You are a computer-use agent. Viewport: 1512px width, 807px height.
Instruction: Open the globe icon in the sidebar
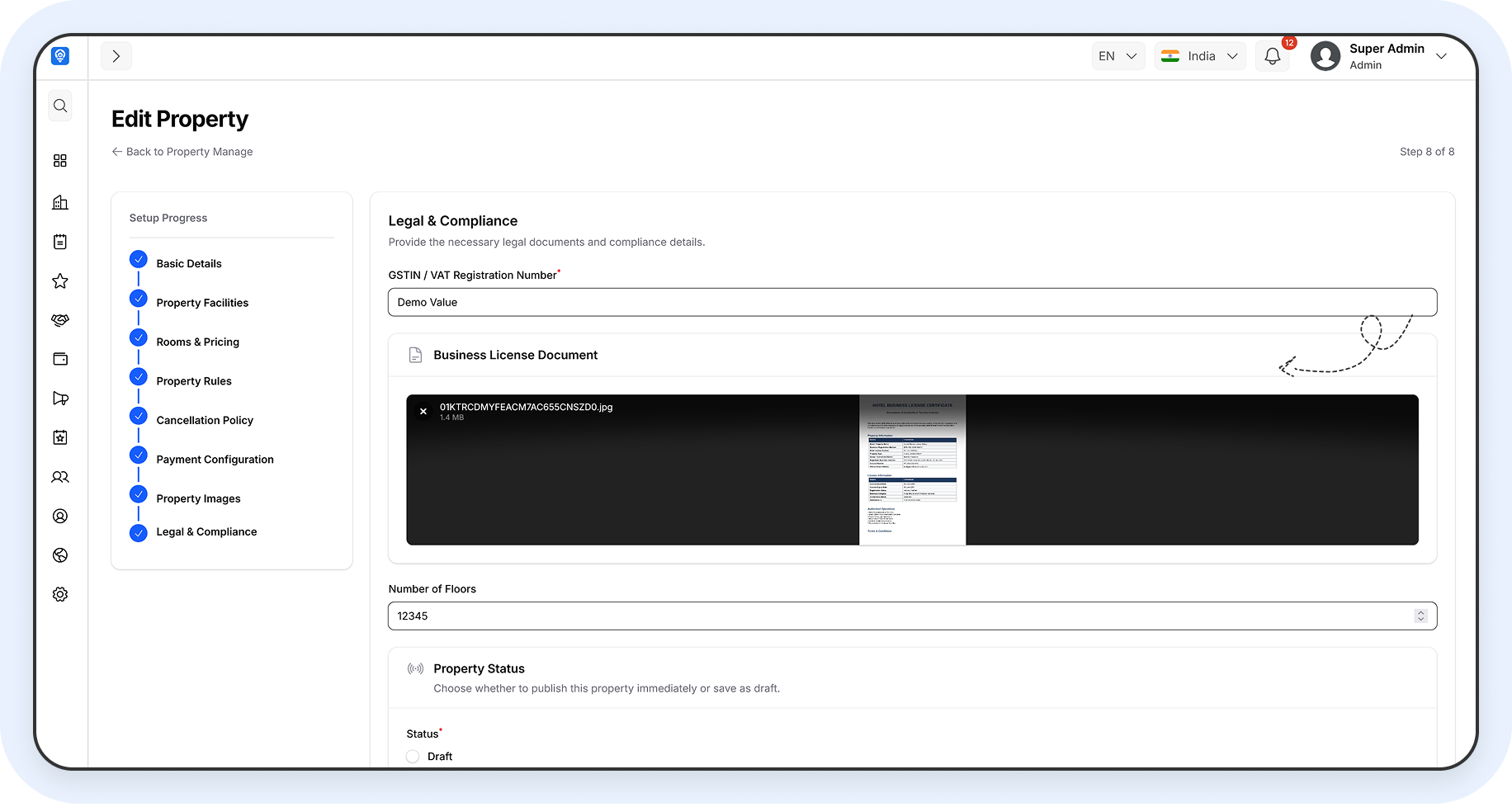tap(60, 555)
